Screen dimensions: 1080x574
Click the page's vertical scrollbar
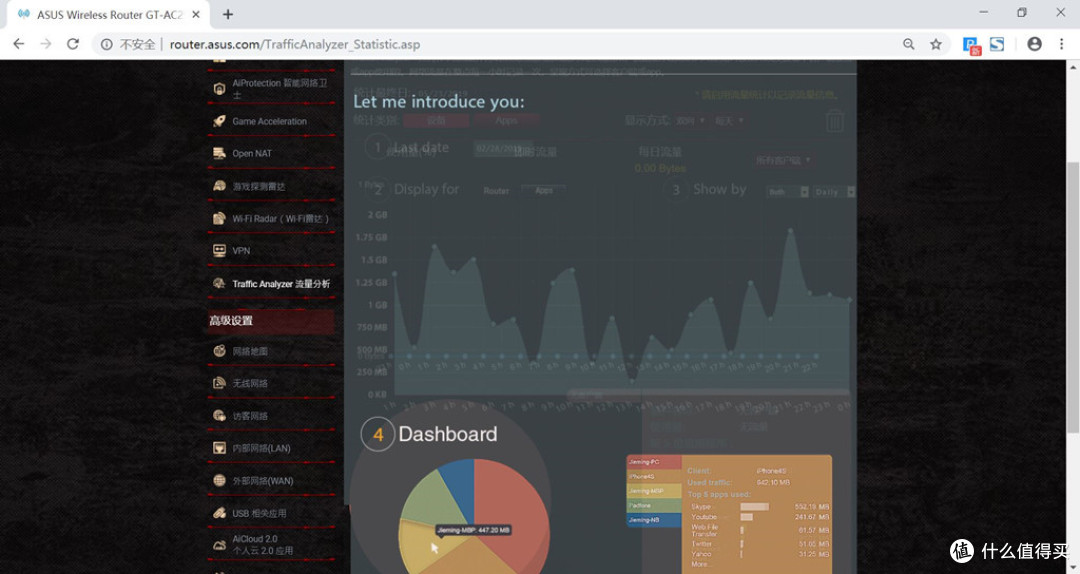(1073, 296)
